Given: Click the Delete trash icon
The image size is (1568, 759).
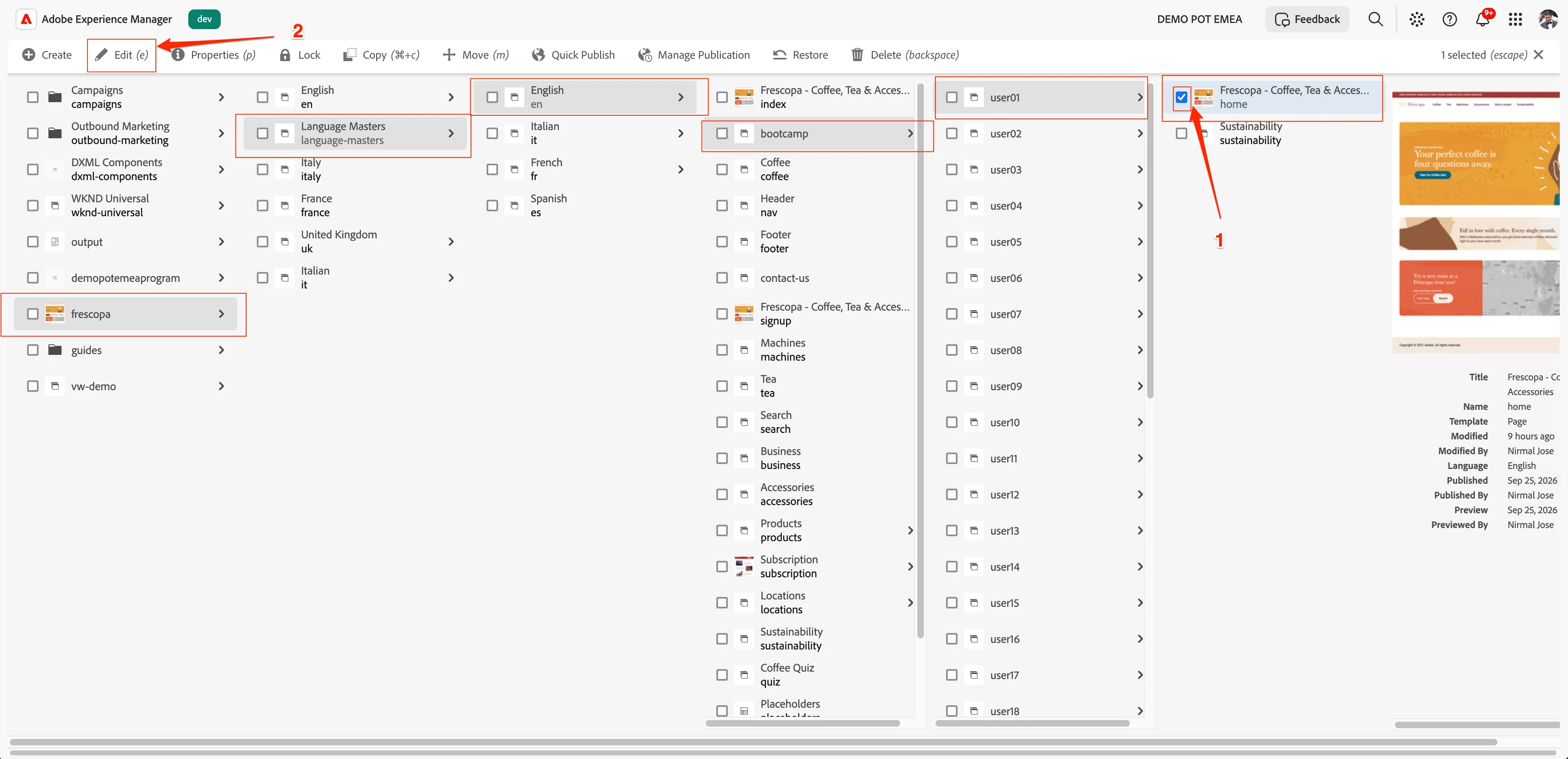Looking at the screenshot, I should [857, 55].
